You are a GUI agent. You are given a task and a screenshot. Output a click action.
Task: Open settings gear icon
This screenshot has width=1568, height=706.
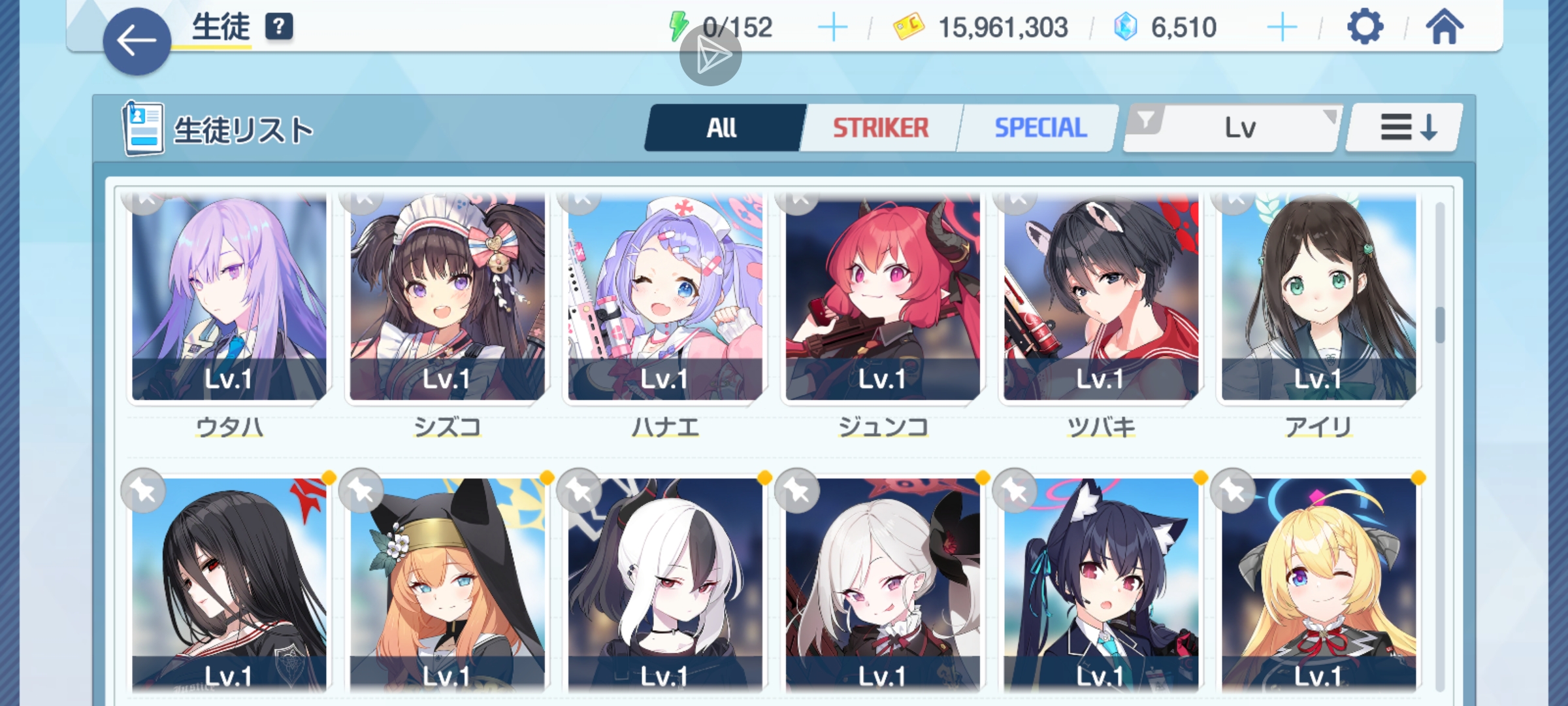pyautogui.click(x=1365, y=27)
